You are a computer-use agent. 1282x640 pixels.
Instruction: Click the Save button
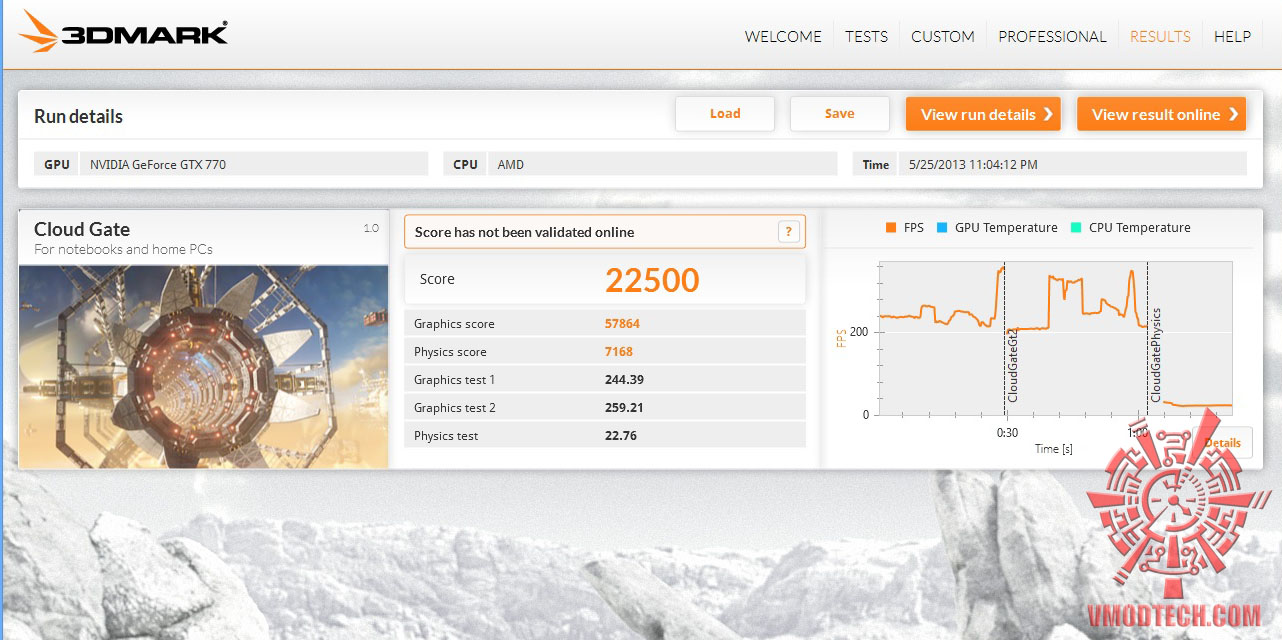(x=840, y=114)
